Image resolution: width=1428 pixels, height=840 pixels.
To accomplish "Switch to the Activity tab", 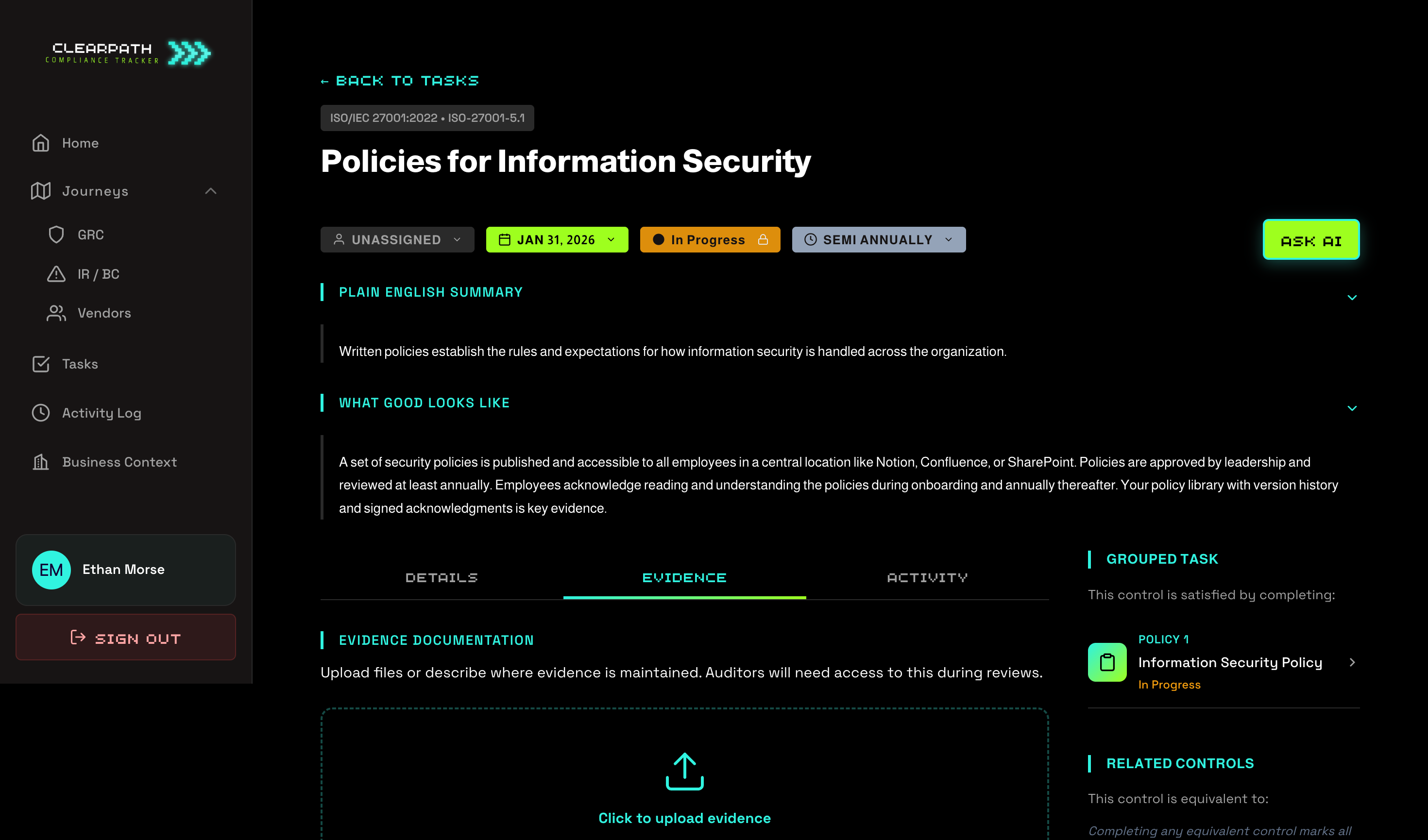I will click(927, 578).
